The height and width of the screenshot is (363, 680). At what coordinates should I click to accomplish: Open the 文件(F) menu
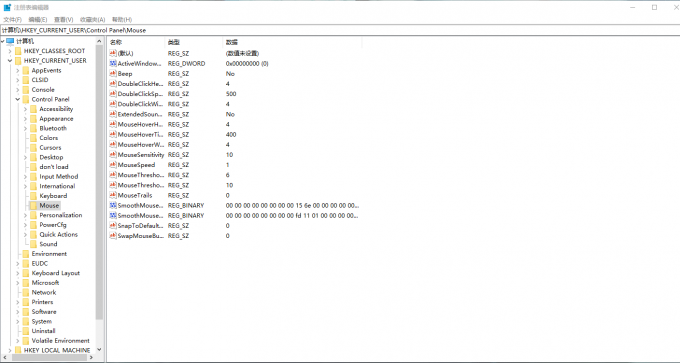click(13, 20)
